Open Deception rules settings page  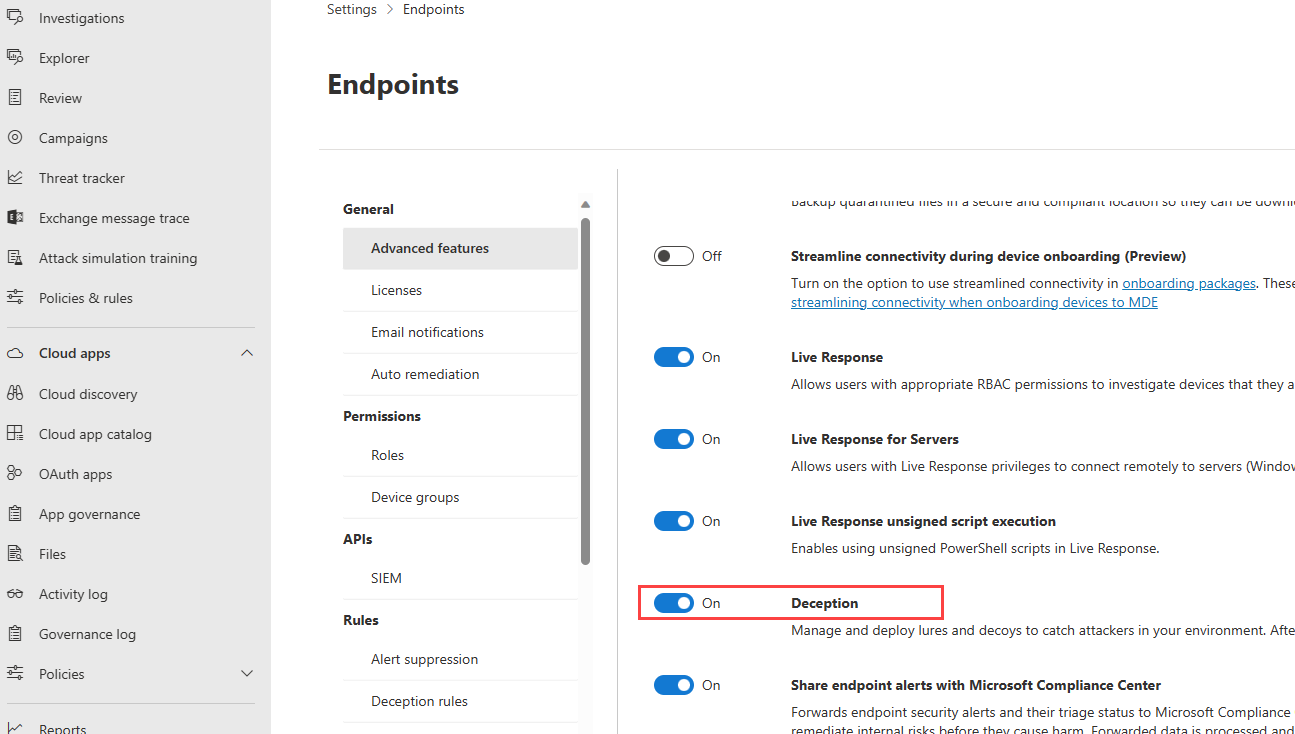click(419, 701)
